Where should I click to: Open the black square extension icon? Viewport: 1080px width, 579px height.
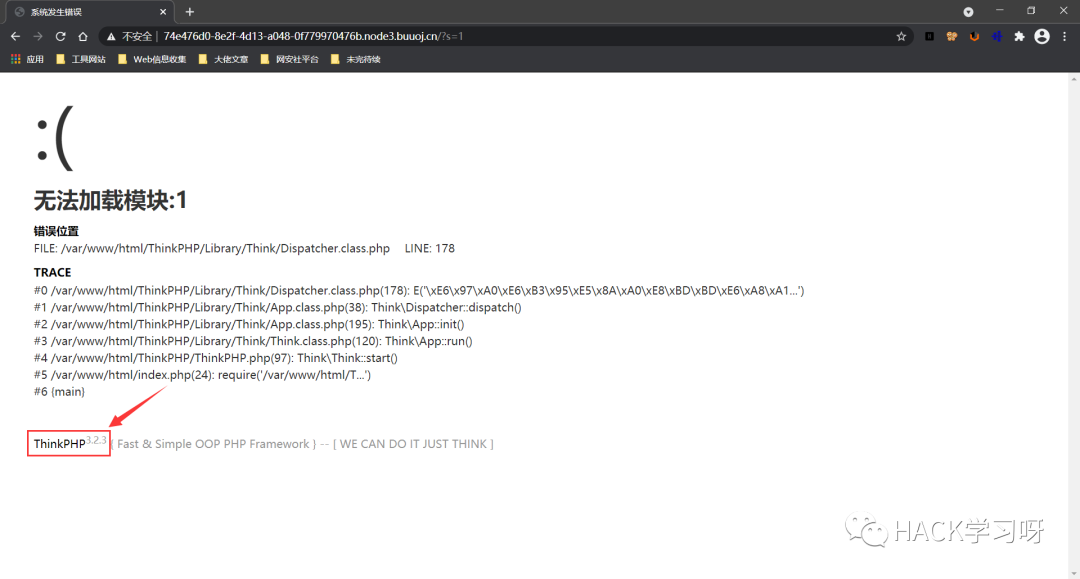coord(929,36)
